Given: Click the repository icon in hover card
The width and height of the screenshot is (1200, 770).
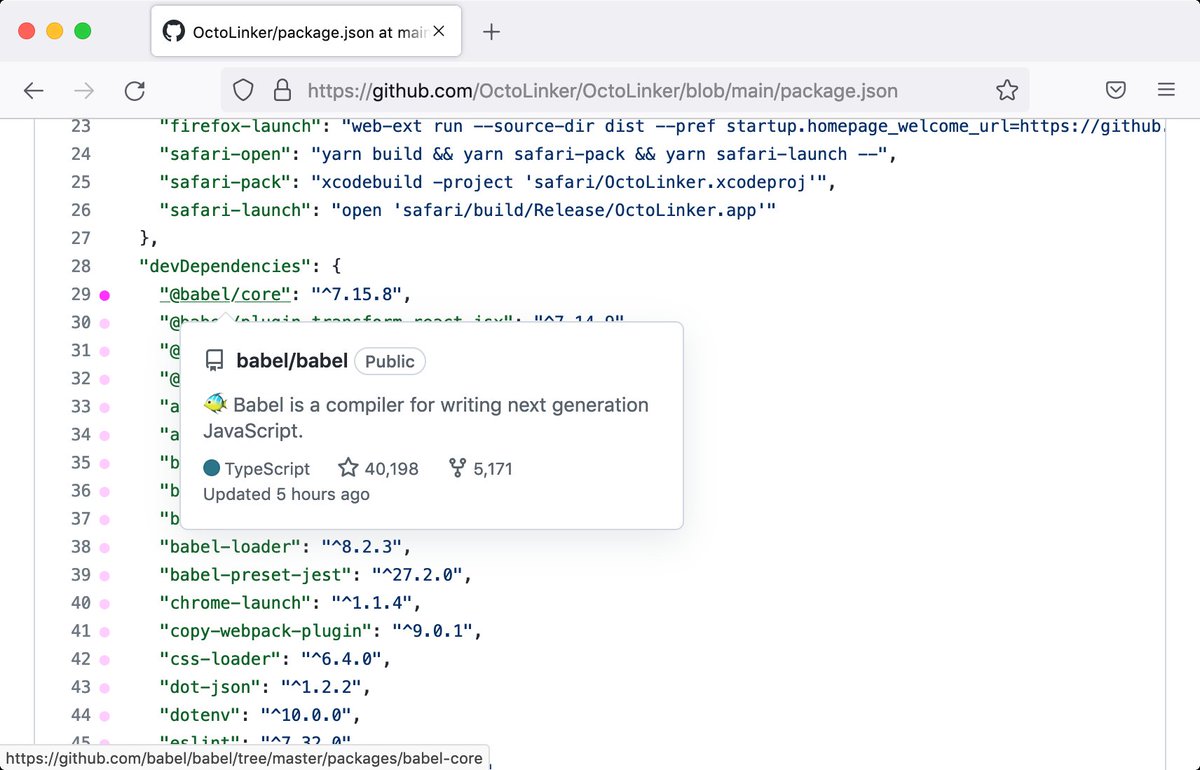Looking at the screenshot, I should click(214, 361).
